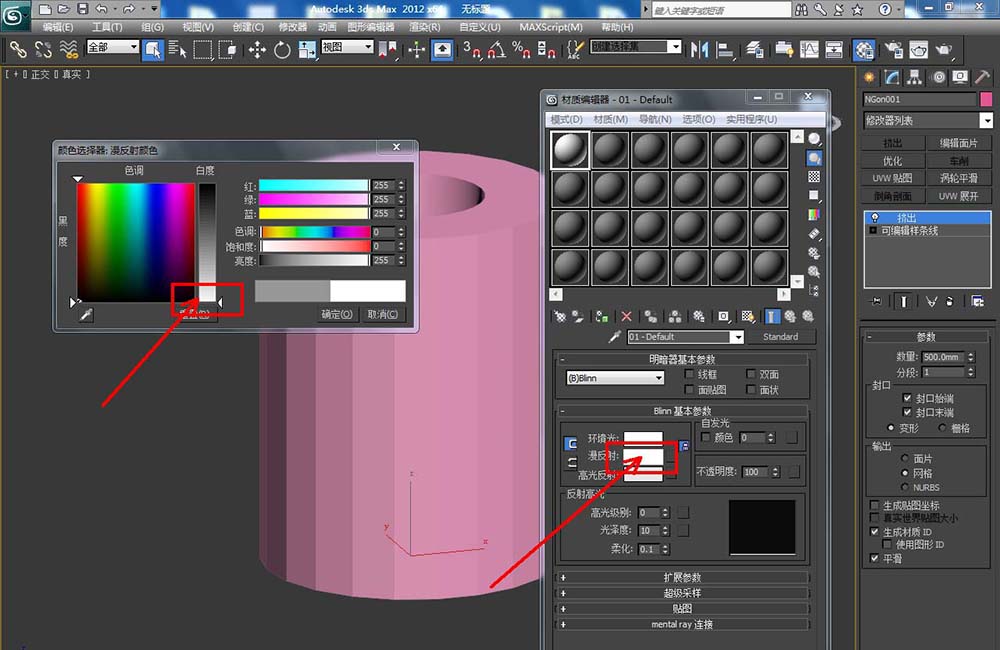Uncheck the 平滑 smooth checkbox
This screenshot has height=650, width=1000.
tap(874, 558)
